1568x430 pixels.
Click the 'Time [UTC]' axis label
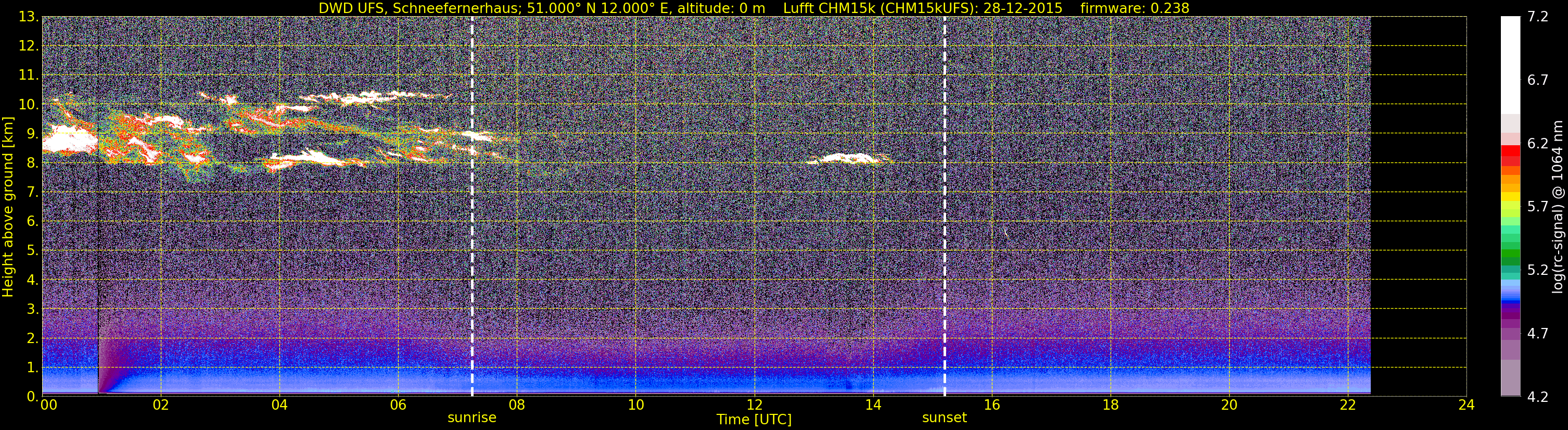coord(754,420)
